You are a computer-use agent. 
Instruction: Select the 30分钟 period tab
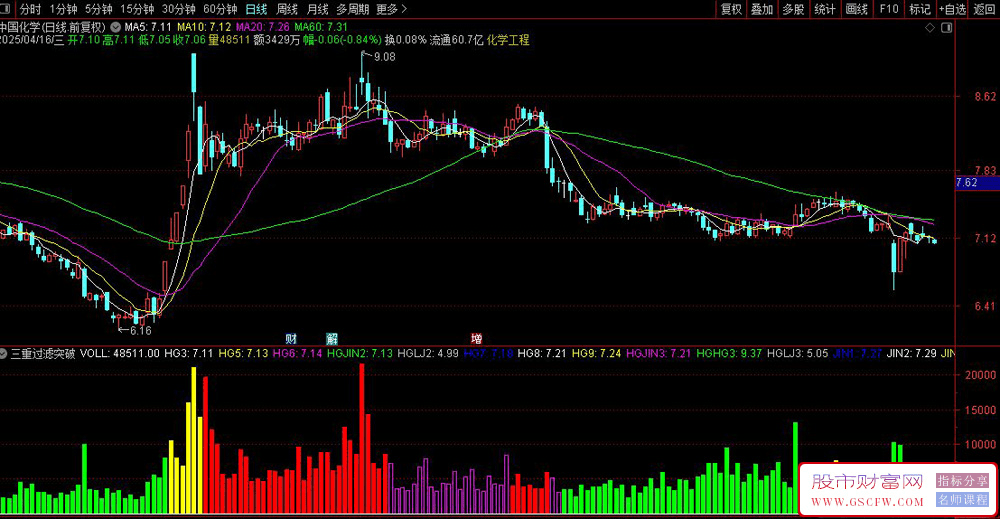(179, 9)
